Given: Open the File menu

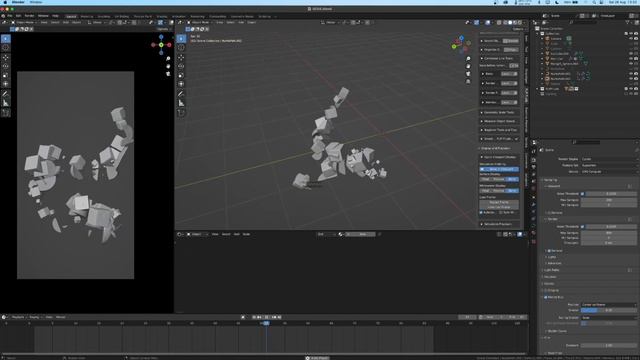Looking at the screenshot, I should [x=9, y=16].
